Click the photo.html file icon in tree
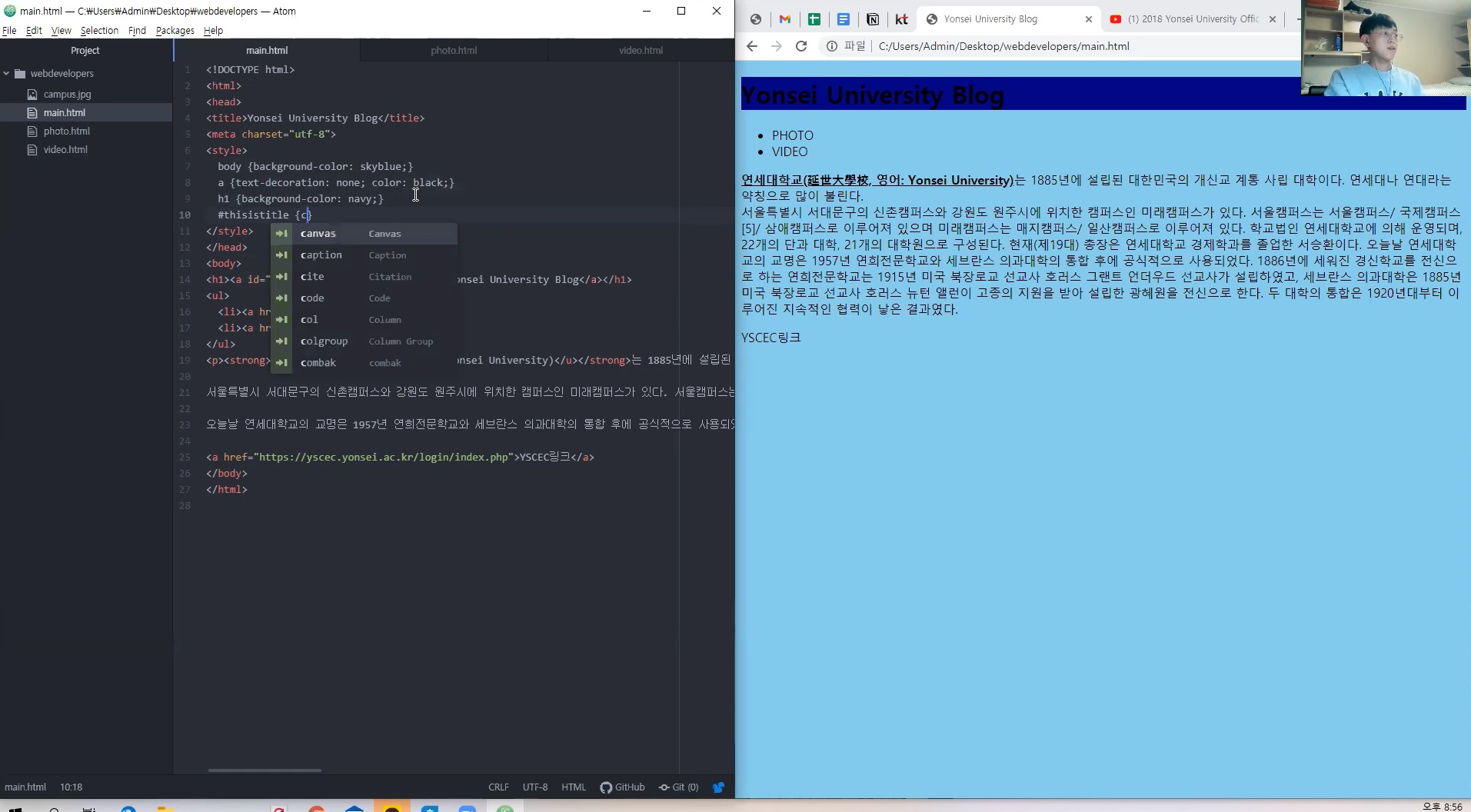Viewport: 1471px width, 812px height. [32, 131]
